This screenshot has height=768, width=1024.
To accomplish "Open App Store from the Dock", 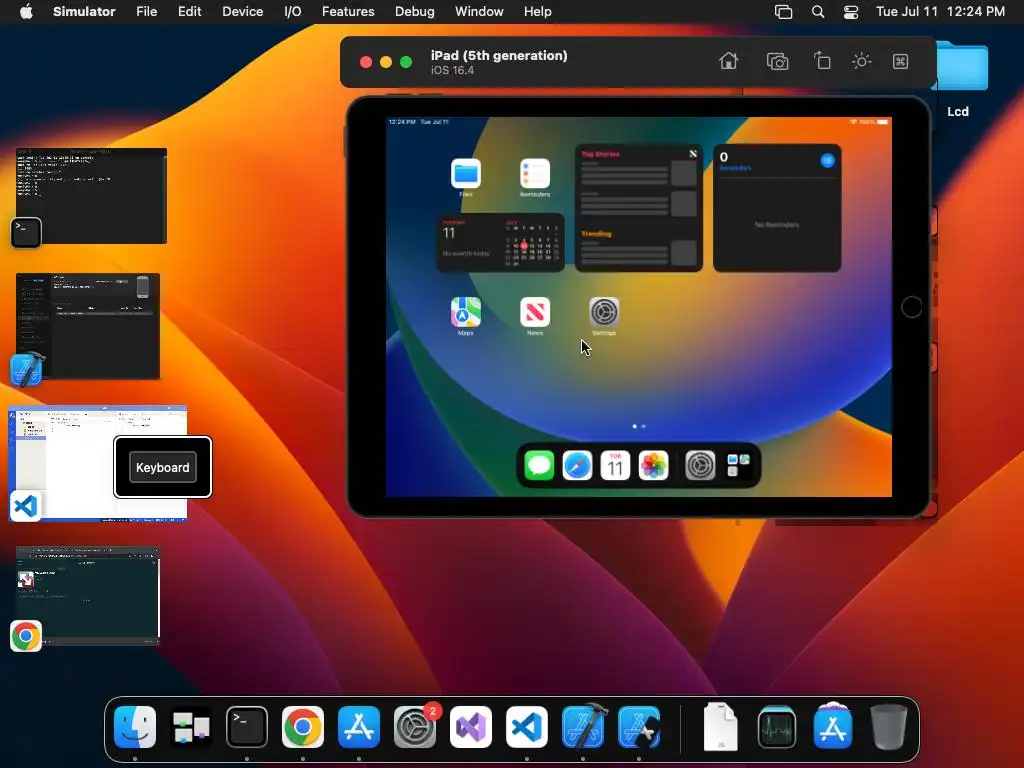I will pyautogui.click(x=359, y=727).
